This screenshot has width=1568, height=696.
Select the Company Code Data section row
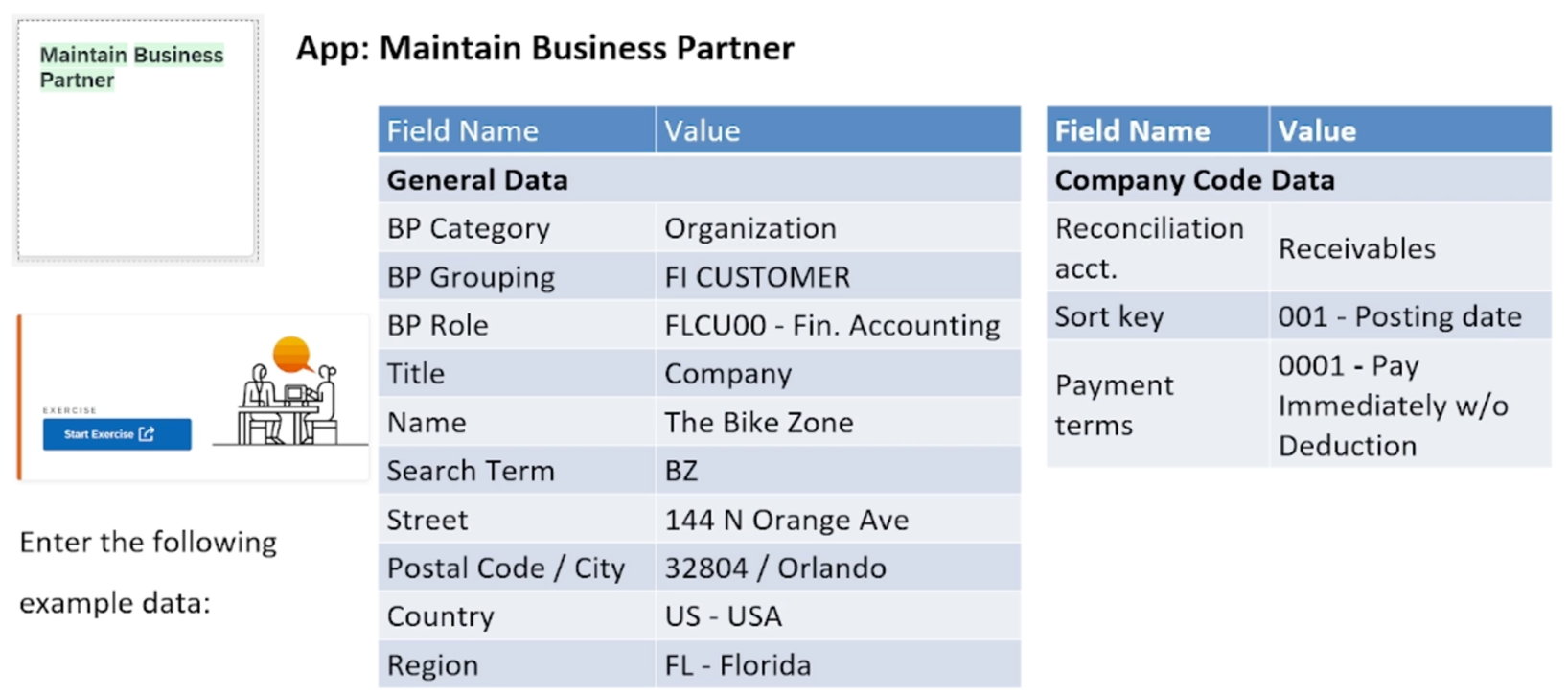1299,179
